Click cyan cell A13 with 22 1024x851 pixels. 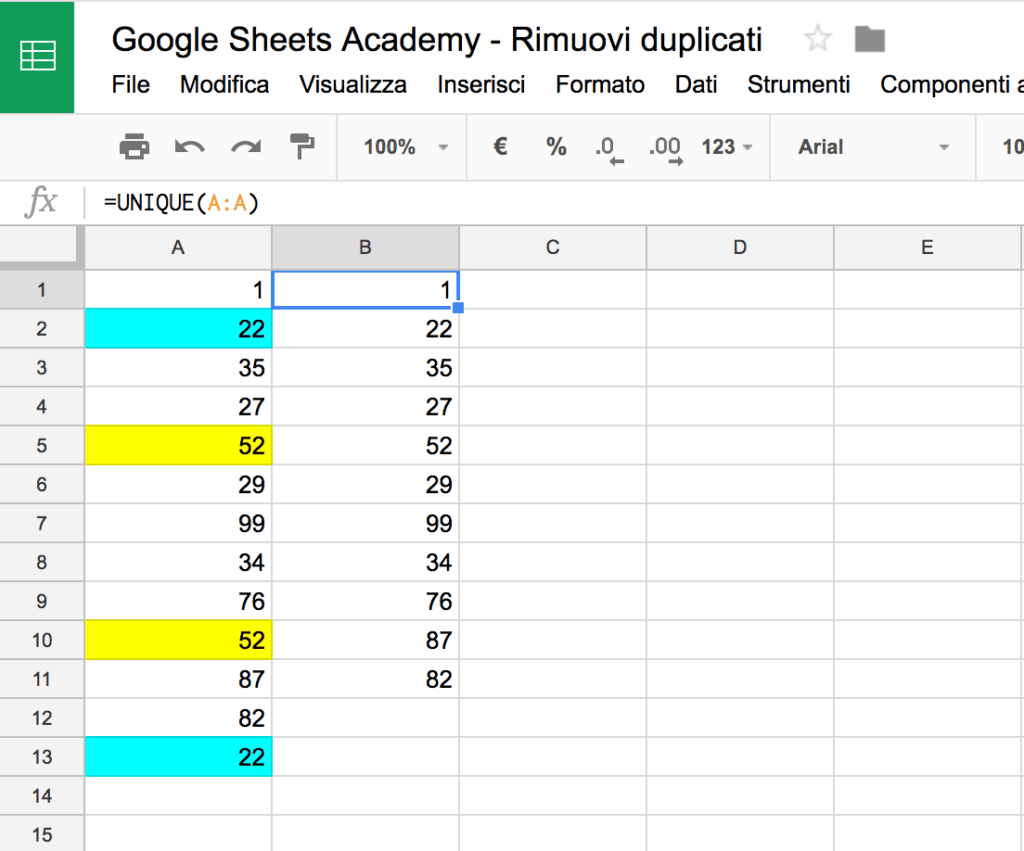[x=178, y=757]
